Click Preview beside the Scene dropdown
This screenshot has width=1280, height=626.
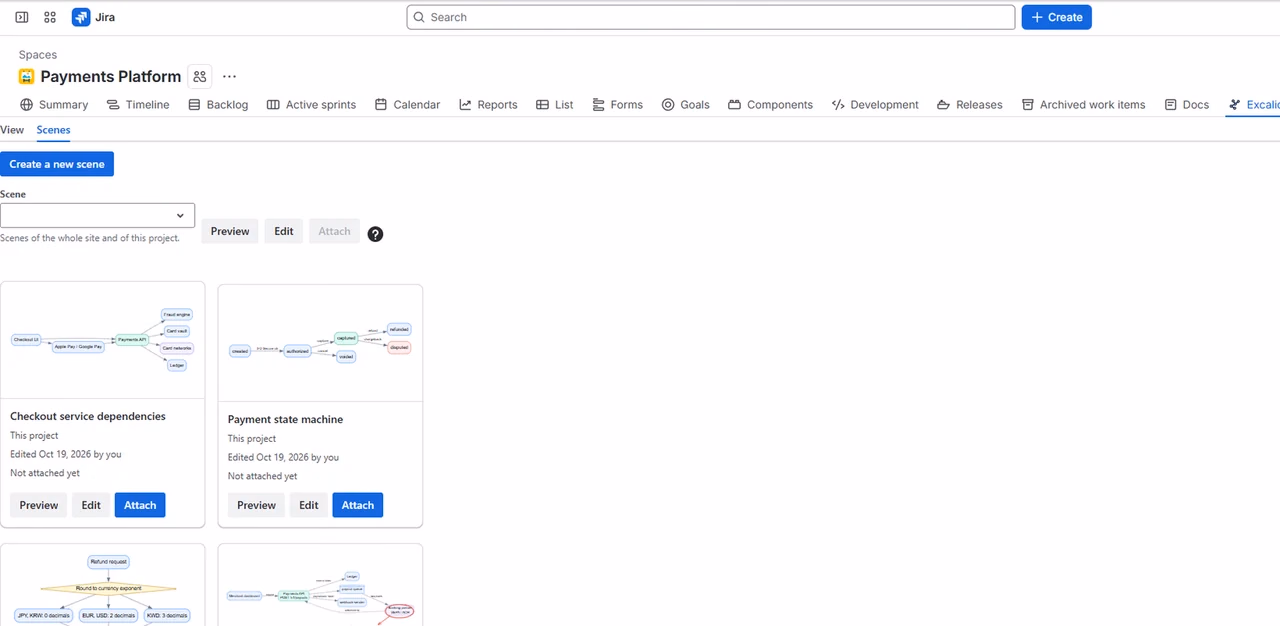pos(230,231)
